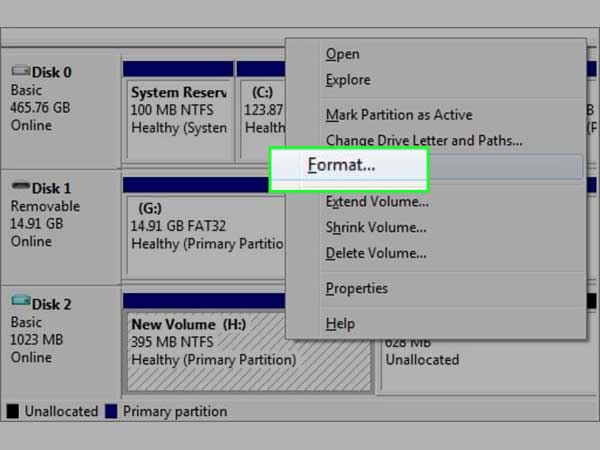
Task: Choose Extend Volume... option
Action: click(x=377, y=202)
